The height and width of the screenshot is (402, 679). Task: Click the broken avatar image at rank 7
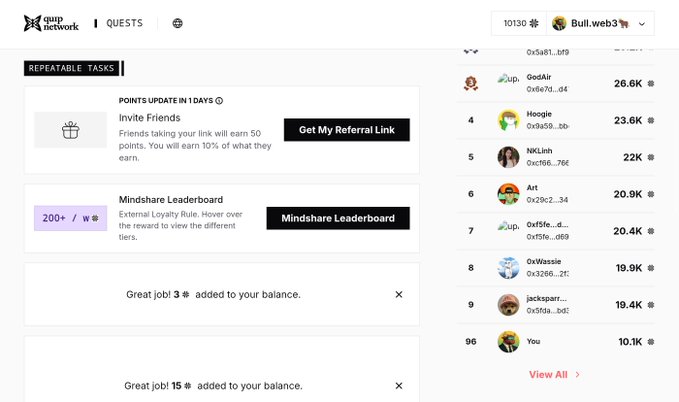(x=508, y=226)
